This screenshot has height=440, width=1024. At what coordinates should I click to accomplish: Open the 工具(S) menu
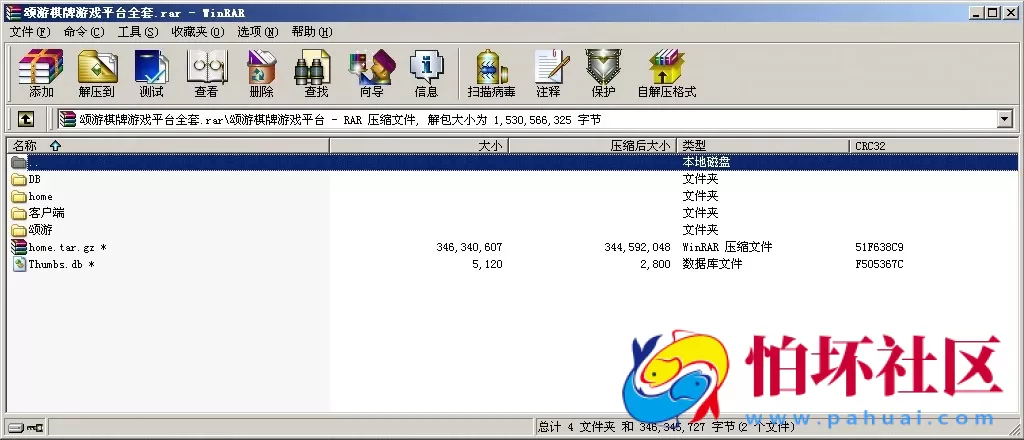[138, 32]
